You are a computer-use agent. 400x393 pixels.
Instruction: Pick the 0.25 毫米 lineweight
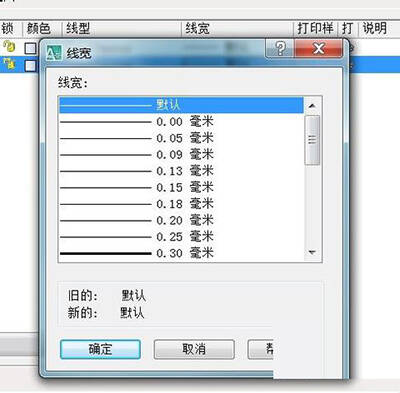(x=181, y=237)
